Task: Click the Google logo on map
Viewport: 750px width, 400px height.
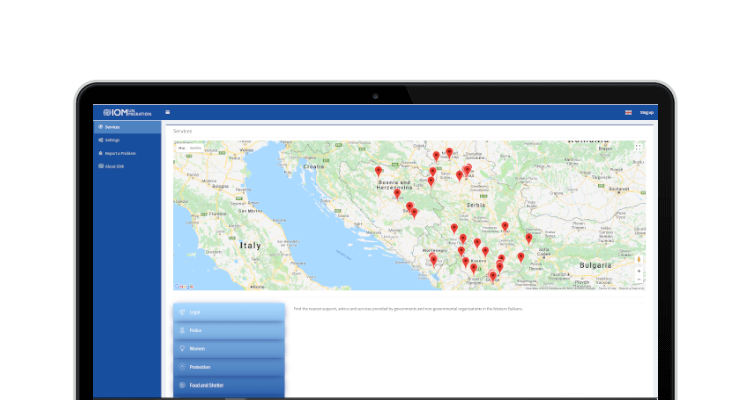Action: point(184,286)
